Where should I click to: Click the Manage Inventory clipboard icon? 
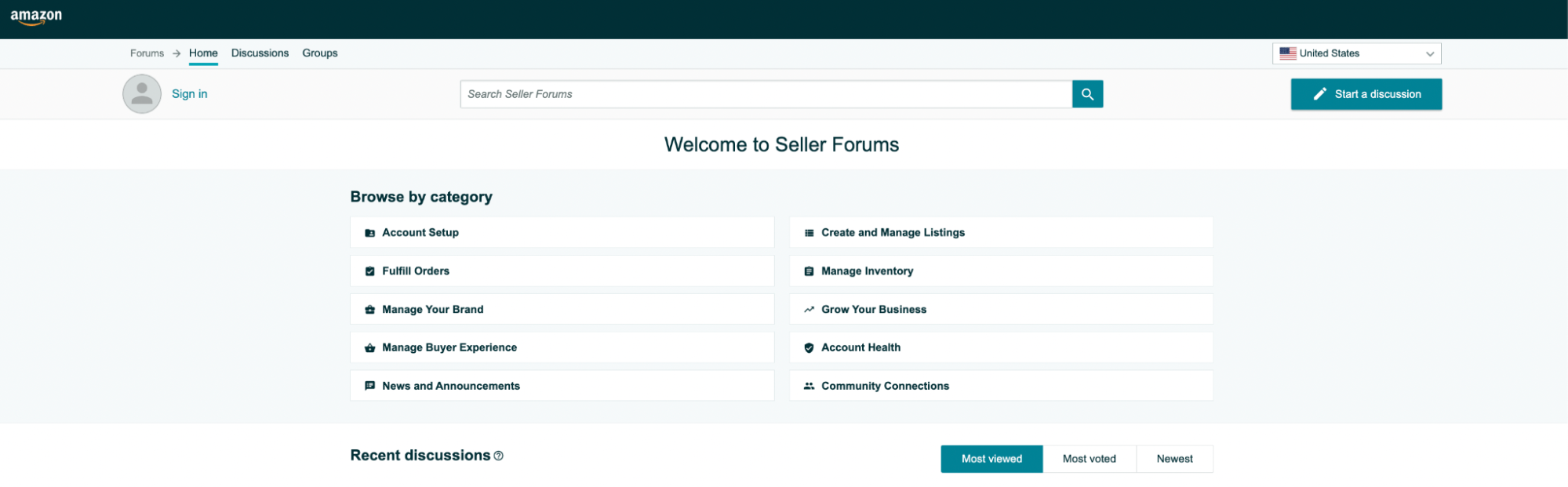point(809,271)
